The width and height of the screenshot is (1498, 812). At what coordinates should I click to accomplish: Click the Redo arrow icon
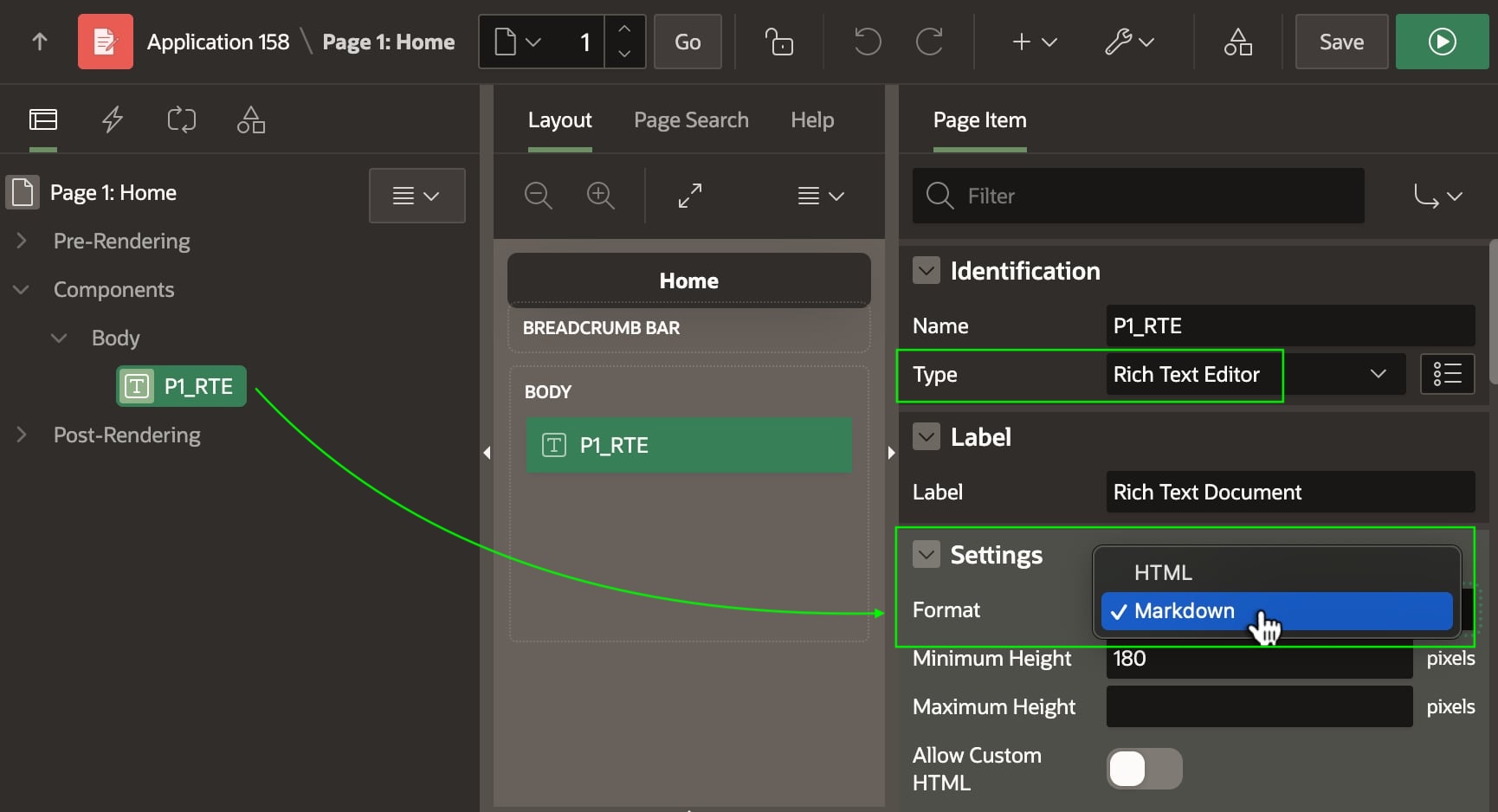click(929, 42)
